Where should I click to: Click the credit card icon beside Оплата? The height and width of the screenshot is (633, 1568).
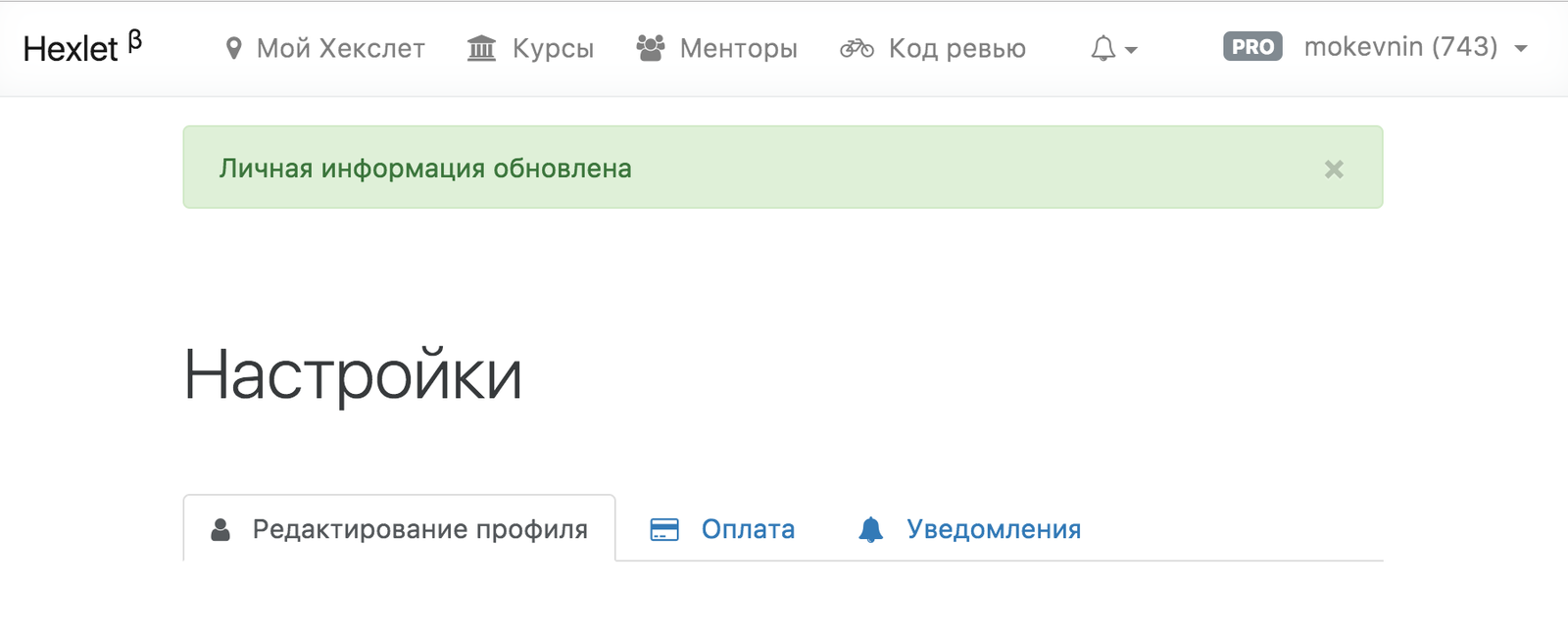[x=664, y=530]
